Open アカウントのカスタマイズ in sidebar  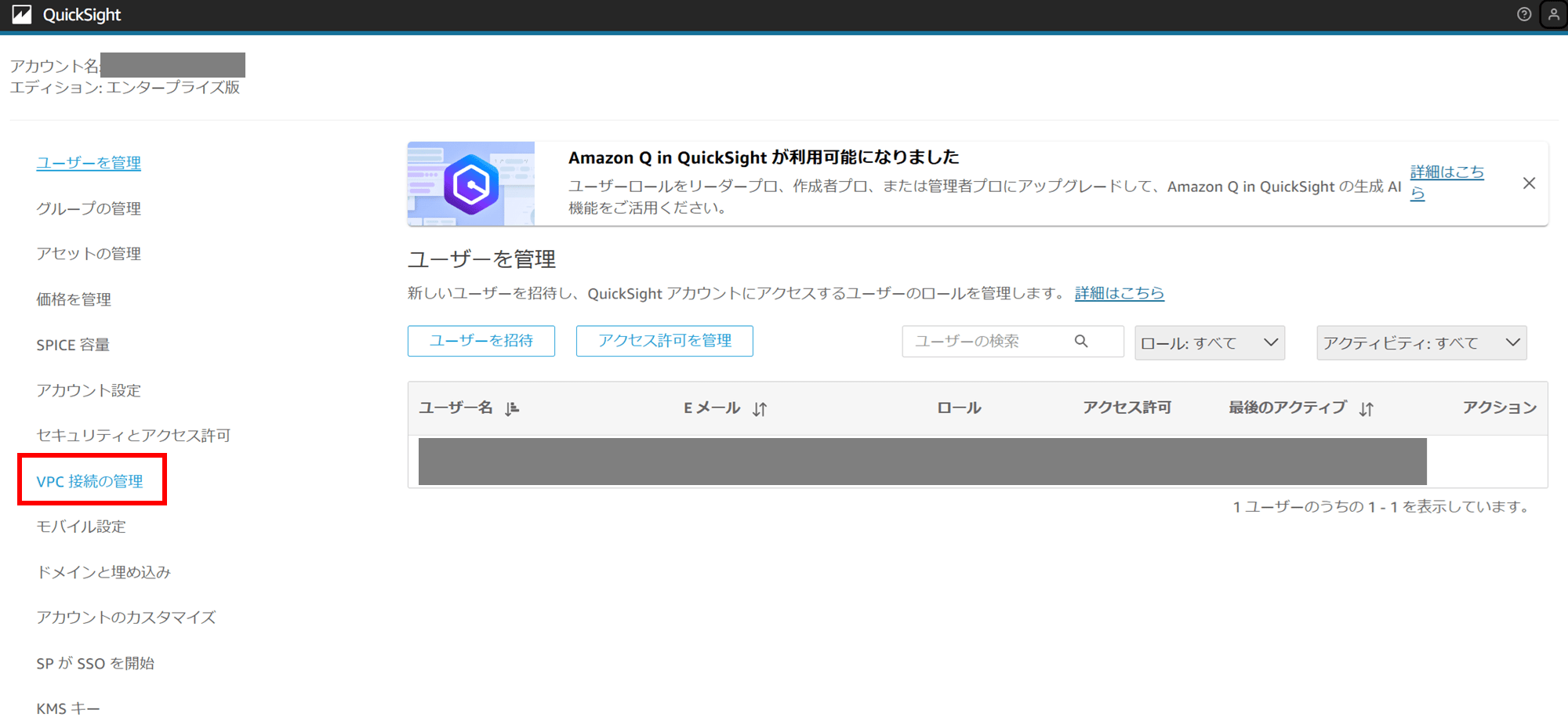126,618
